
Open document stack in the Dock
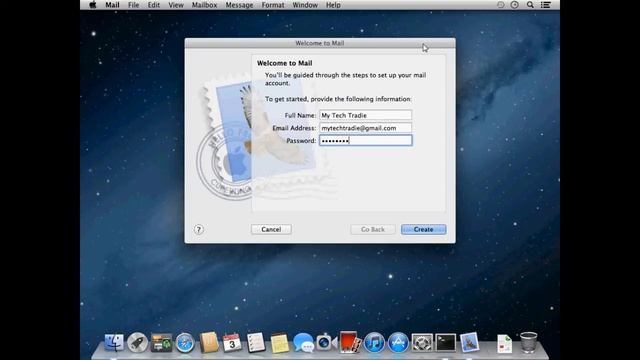point(504,343)
